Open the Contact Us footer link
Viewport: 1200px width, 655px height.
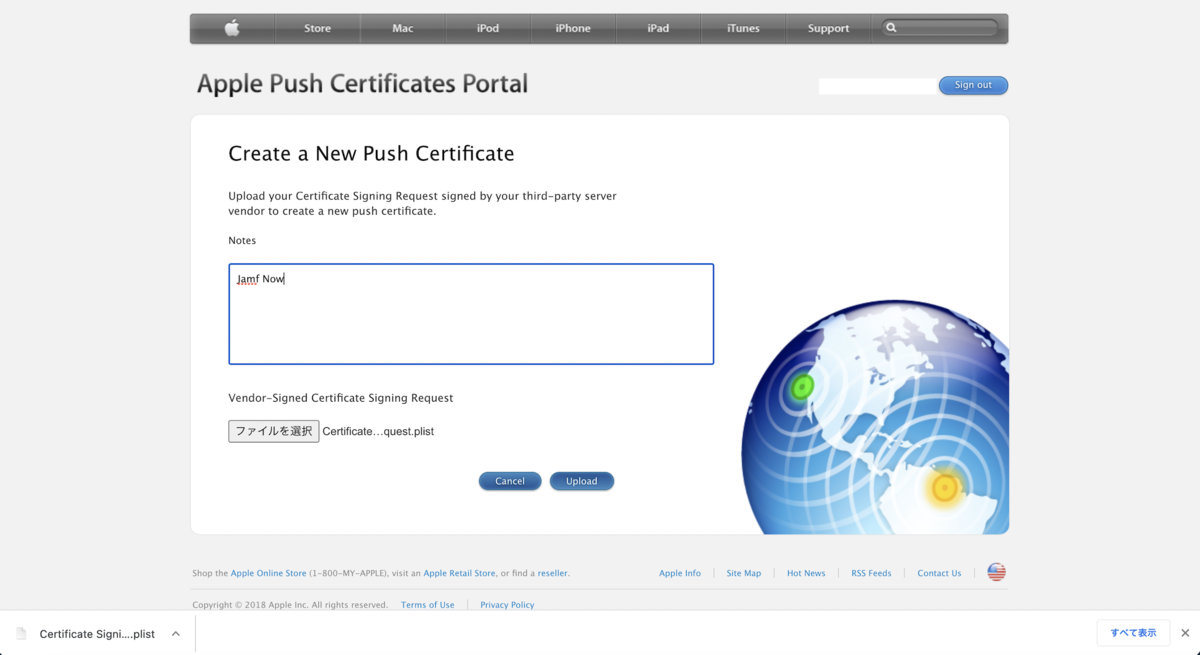(x=939, y=573)
